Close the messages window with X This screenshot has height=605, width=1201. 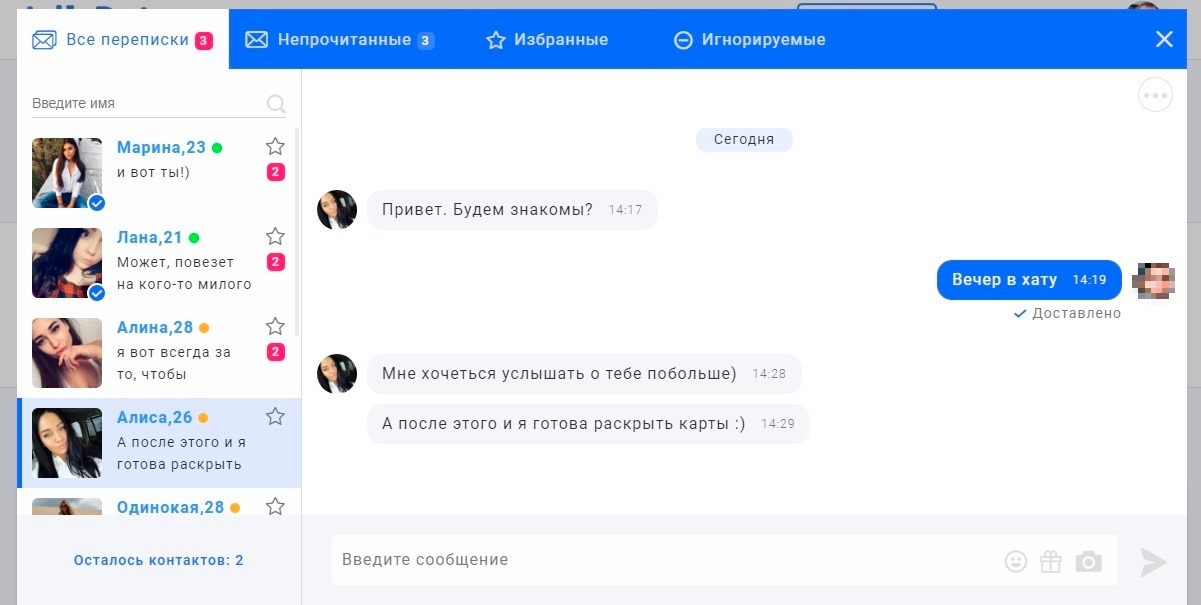click(x=1164, y=39)
